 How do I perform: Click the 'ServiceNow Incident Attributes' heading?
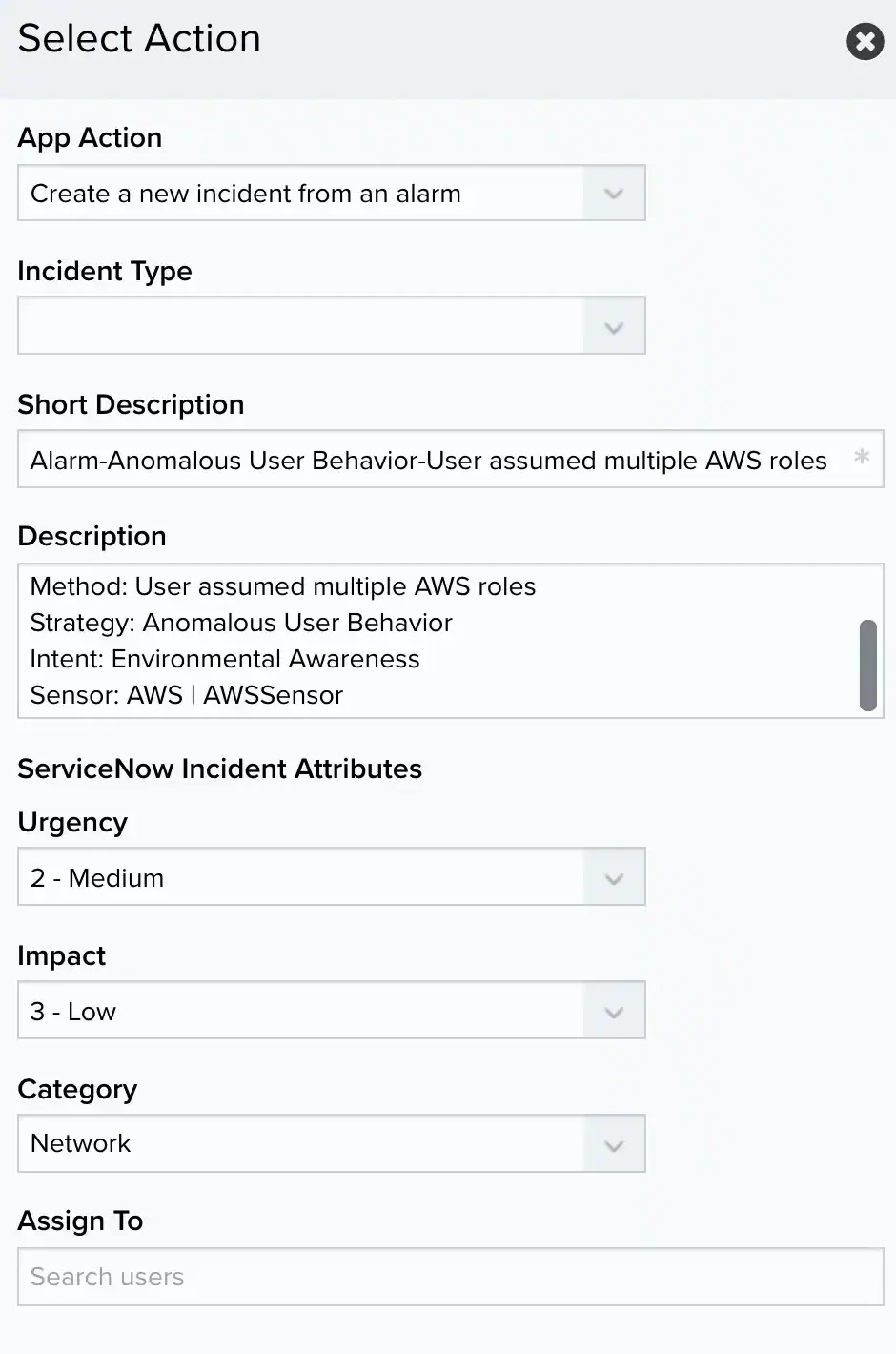pos(219,769)
